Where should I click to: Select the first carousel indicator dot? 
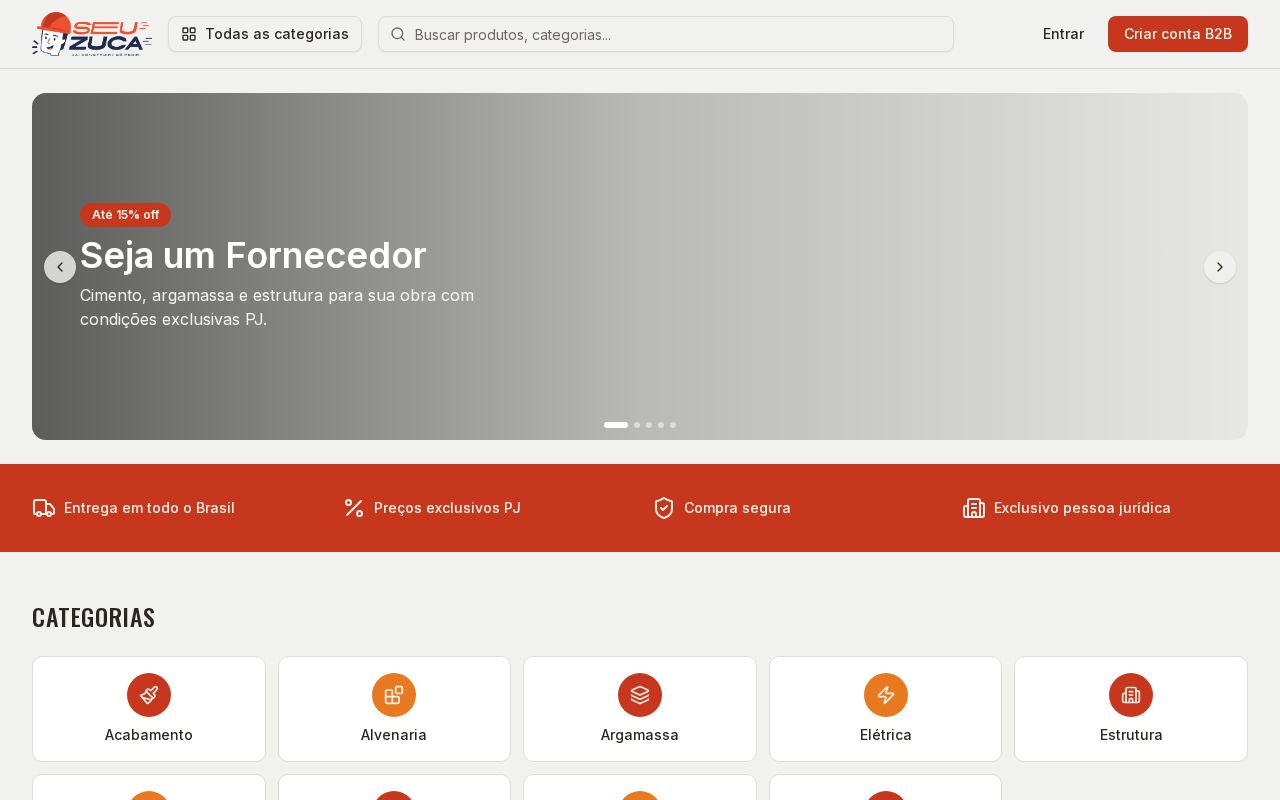click(616, 425)
